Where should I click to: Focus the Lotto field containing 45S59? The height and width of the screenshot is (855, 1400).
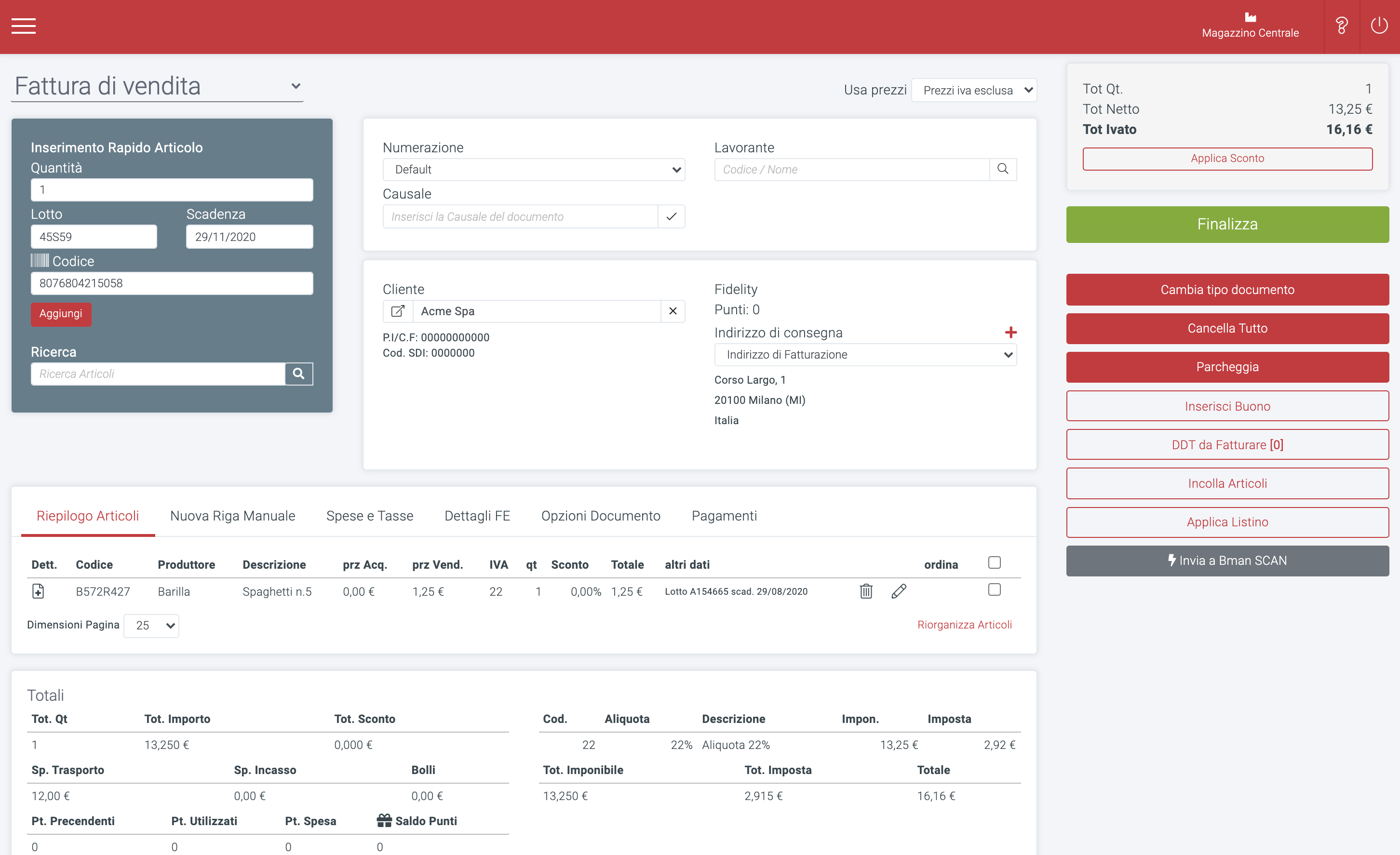pyautogui.click(x=94, y=236)
